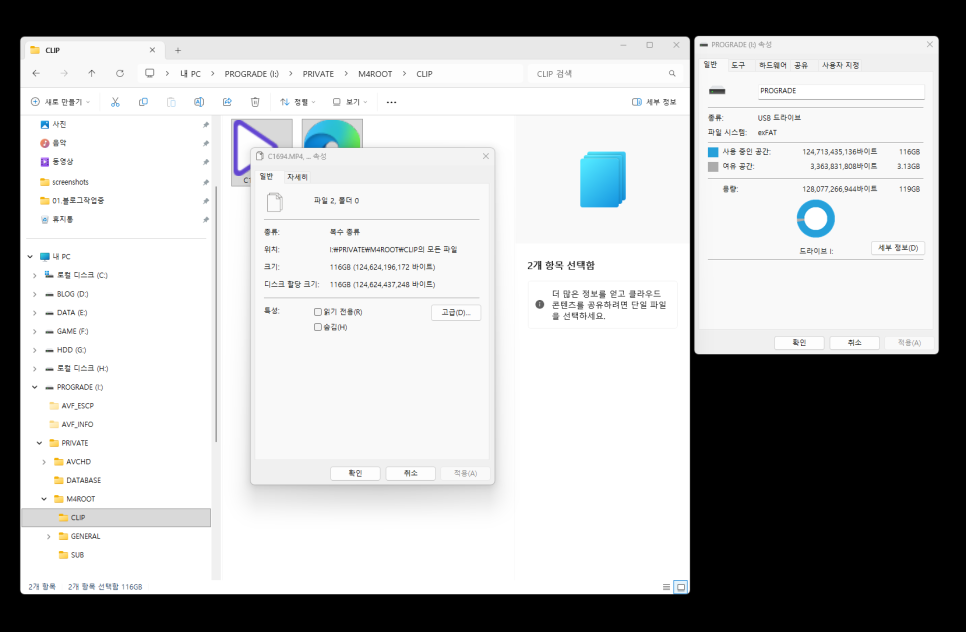
Task: Tick the 숨김 (hidden) attribute checkbox
Action: tap(318, 327)
